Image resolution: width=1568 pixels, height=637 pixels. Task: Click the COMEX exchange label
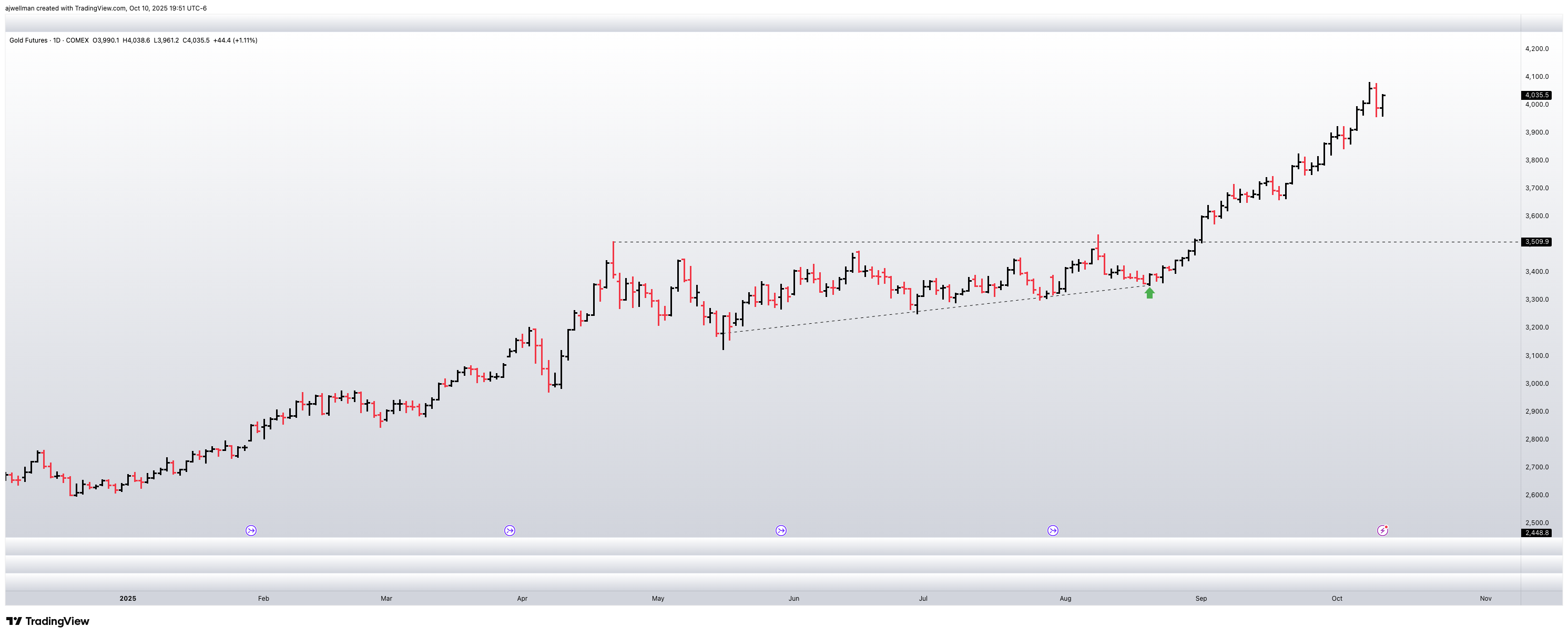(x=77, y=40)
